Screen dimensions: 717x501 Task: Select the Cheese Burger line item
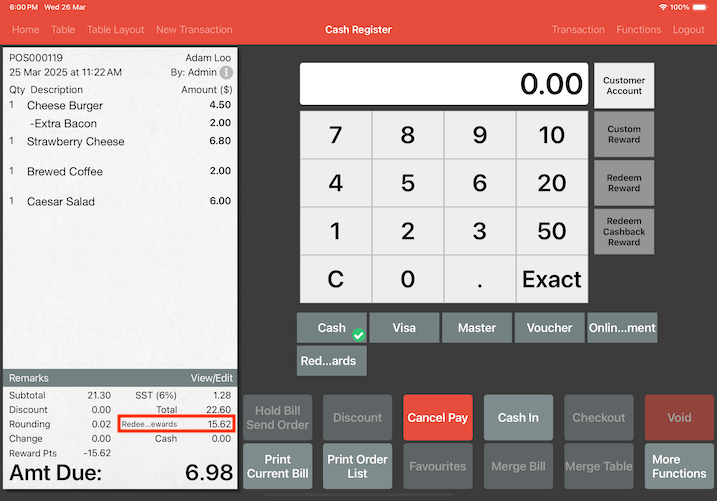[120, 105]
